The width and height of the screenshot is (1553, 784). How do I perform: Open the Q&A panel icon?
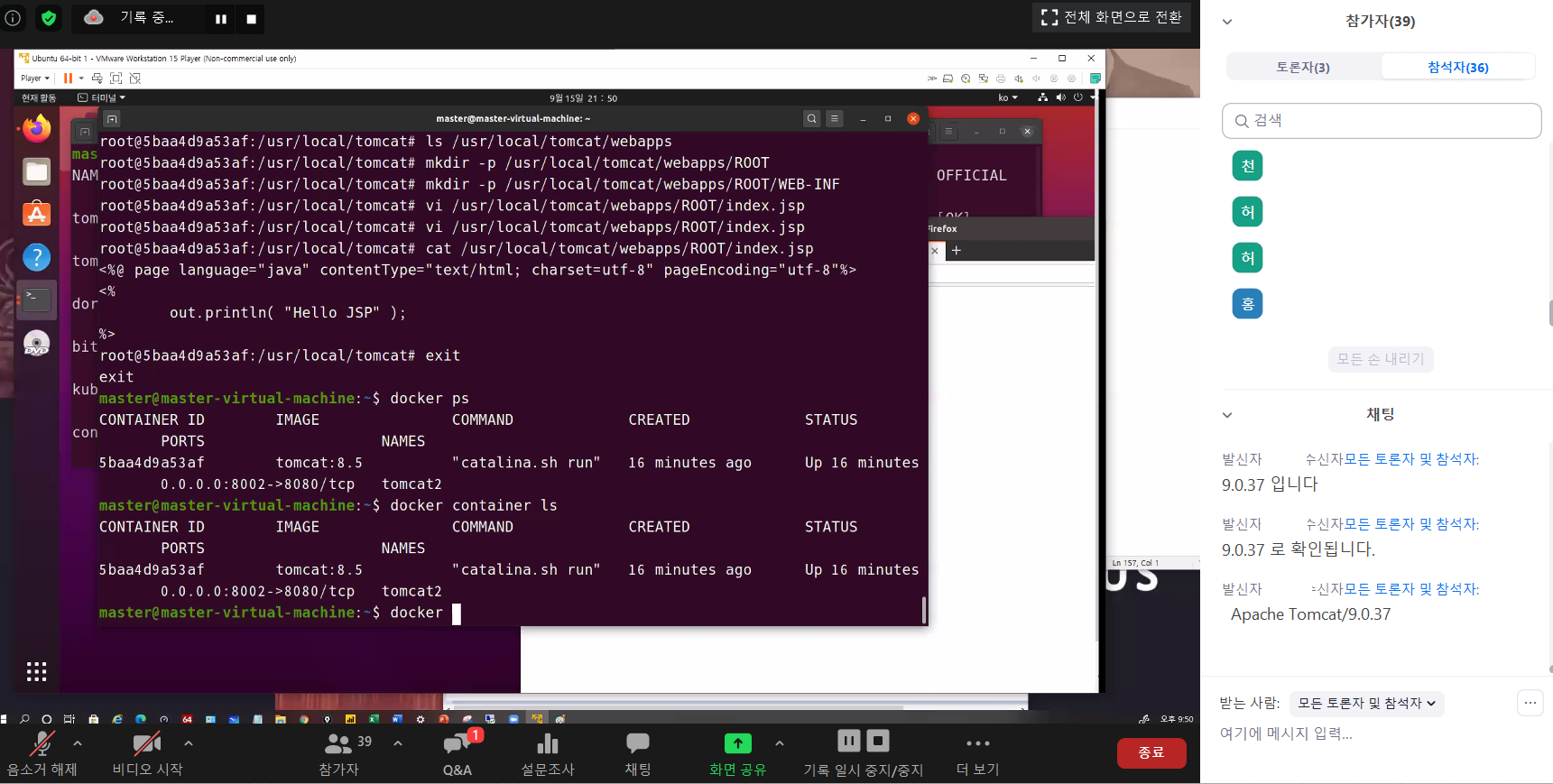point(458,743)
